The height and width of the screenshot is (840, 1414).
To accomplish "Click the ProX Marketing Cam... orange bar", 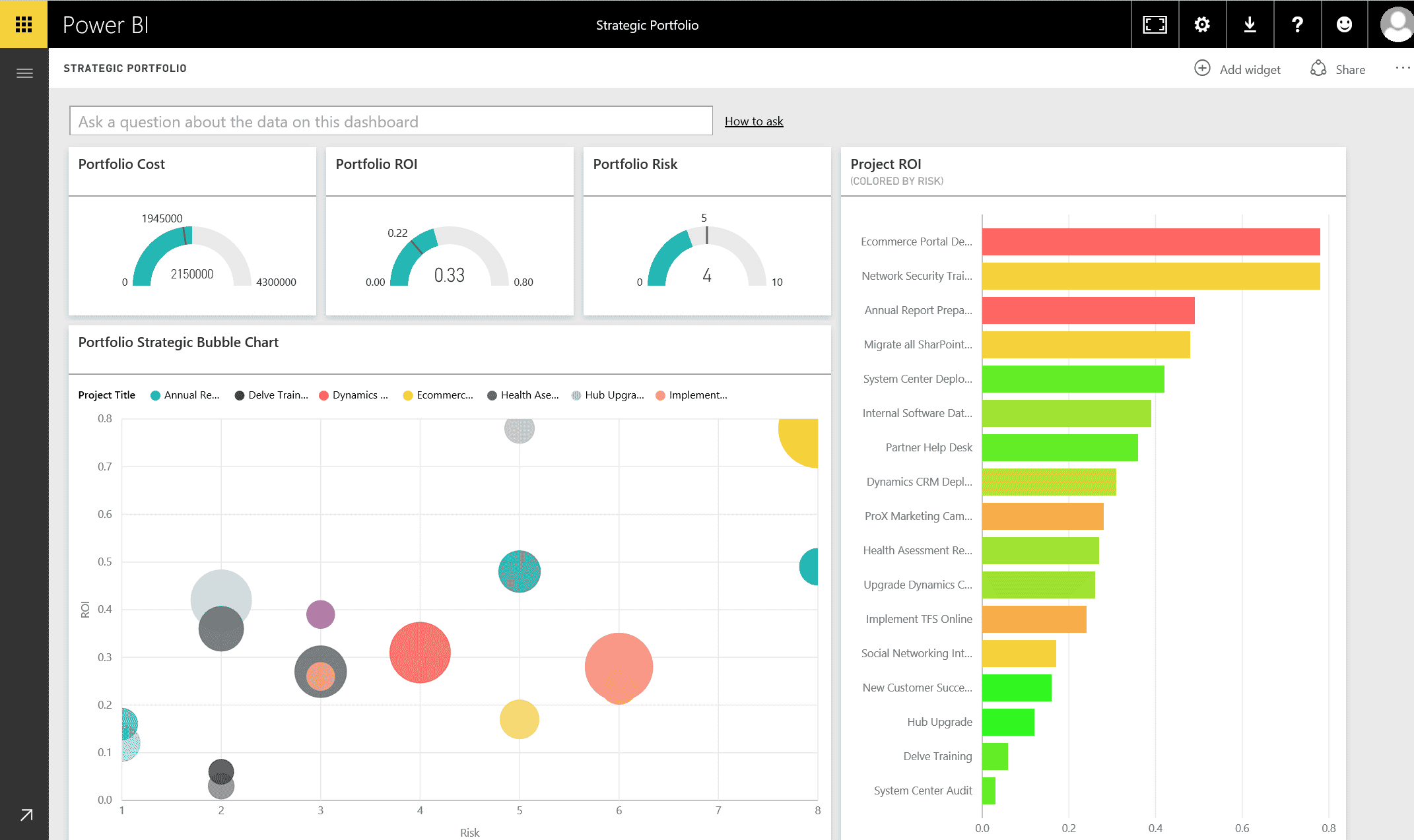I will pyautogui.click(x=1042, y=516).
